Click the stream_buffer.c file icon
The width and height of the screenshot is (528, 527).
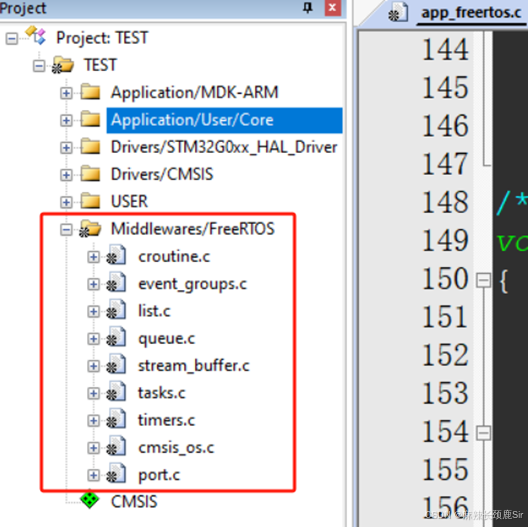point(117,365)
